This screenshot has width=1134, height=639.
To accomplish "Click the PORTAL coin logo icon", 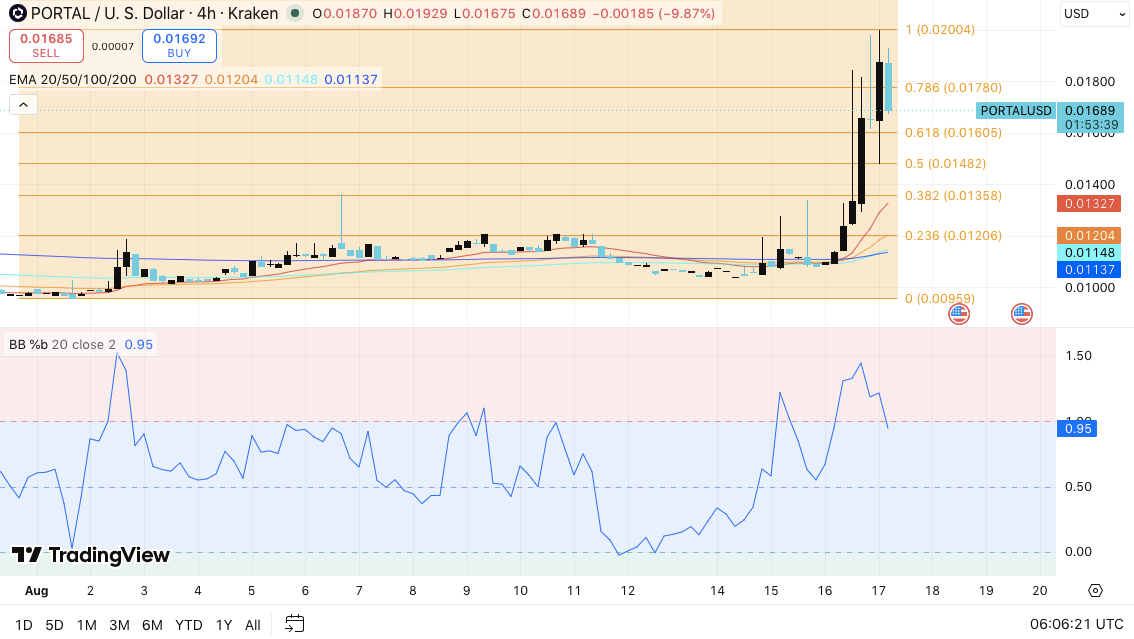I will point(17,13).
